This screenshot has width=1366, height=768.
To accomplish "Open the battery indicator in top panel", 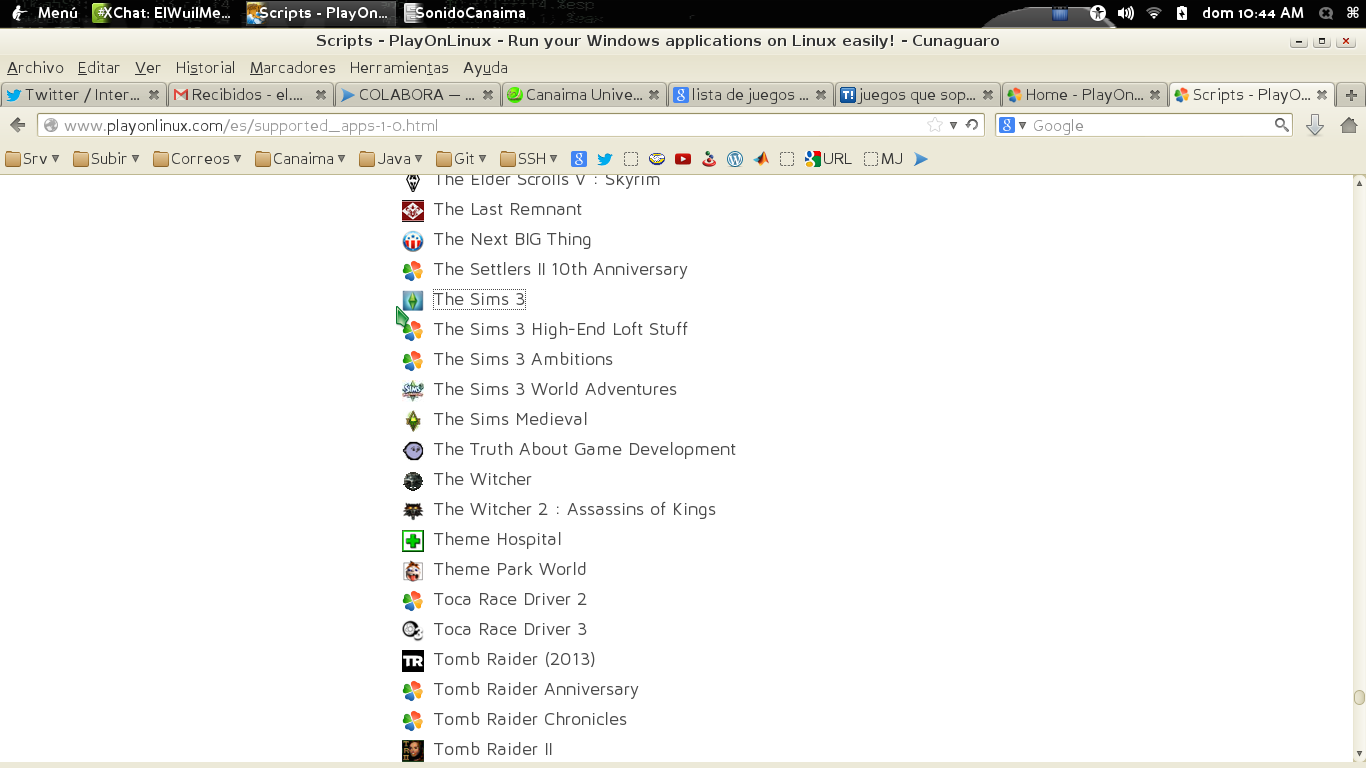I will 1182,13.
